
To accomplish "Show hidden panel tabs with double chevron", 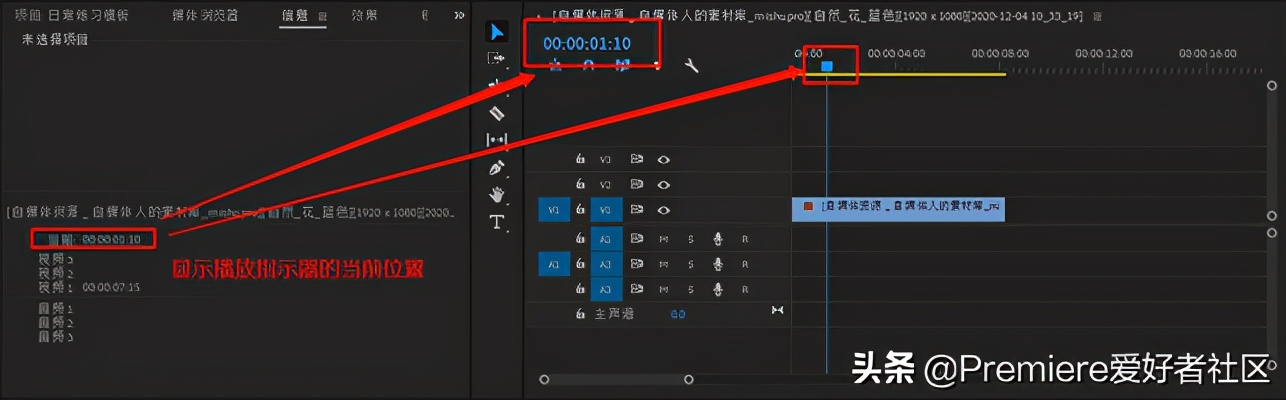I will pyautogui.click(x=459, y=16).
